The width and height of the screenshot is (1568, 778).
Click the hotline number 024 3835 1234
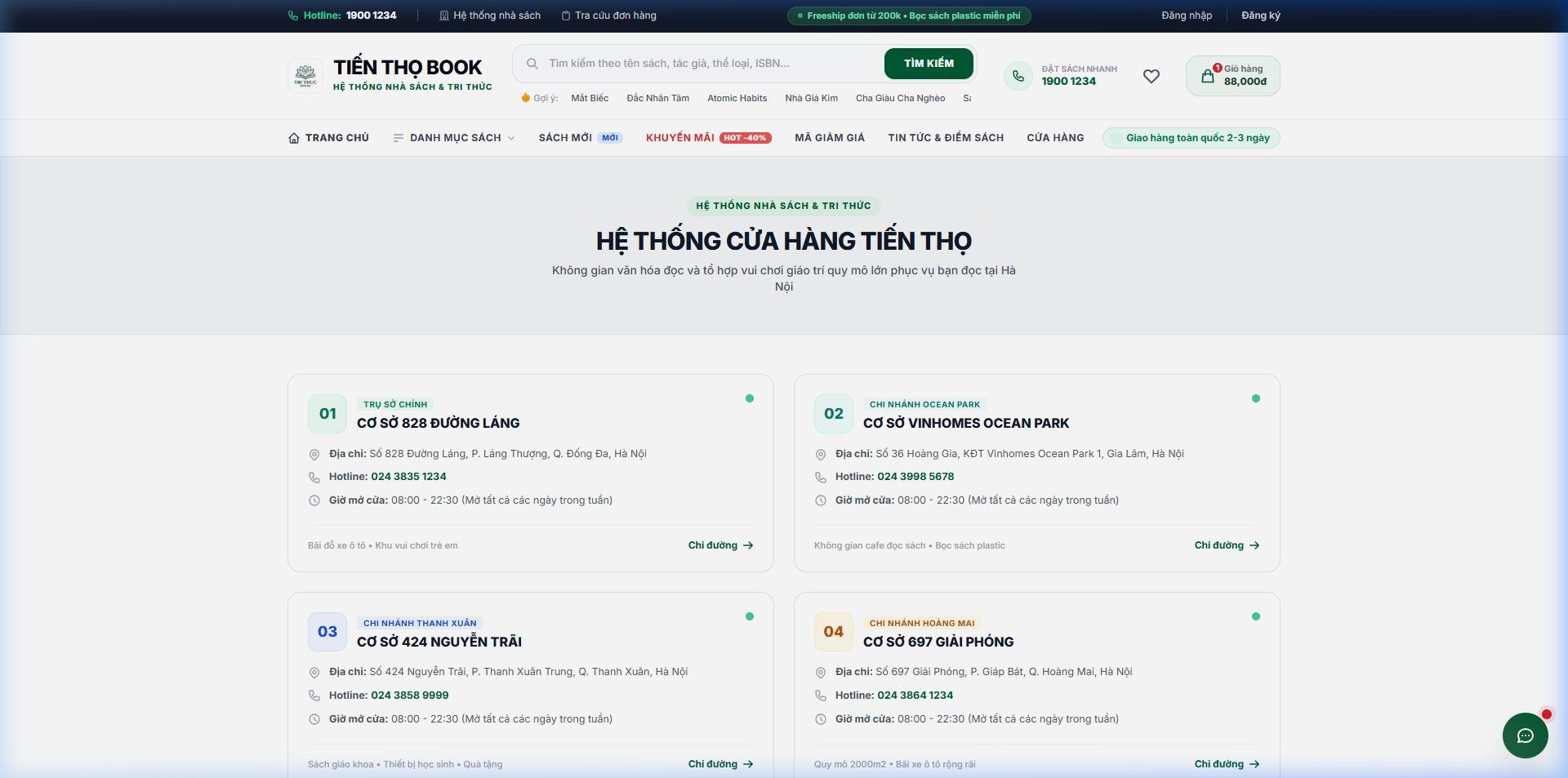pyautogui.click(x=408, y=477)
